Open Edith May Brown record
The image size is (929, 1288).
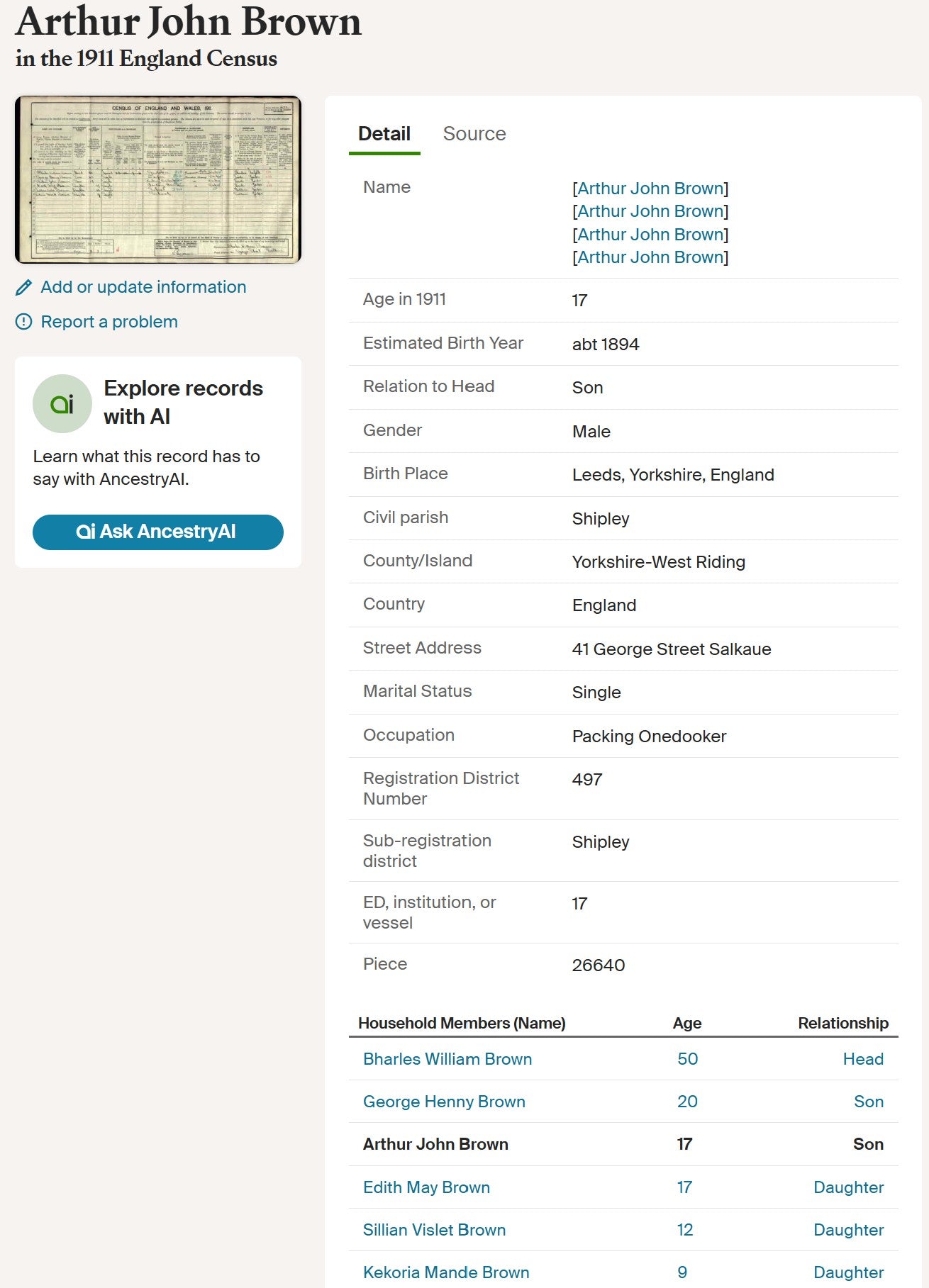(x=426, y=1187)
